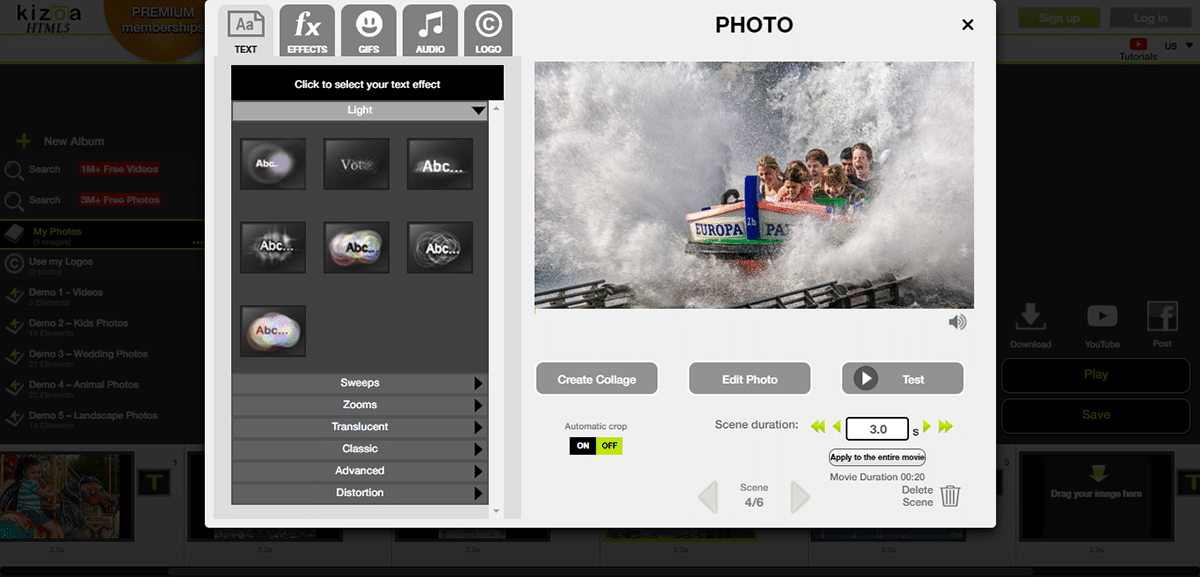Open the AUDIO music note tab
This screenshot has width=1200, height=577.
(430, 30)
